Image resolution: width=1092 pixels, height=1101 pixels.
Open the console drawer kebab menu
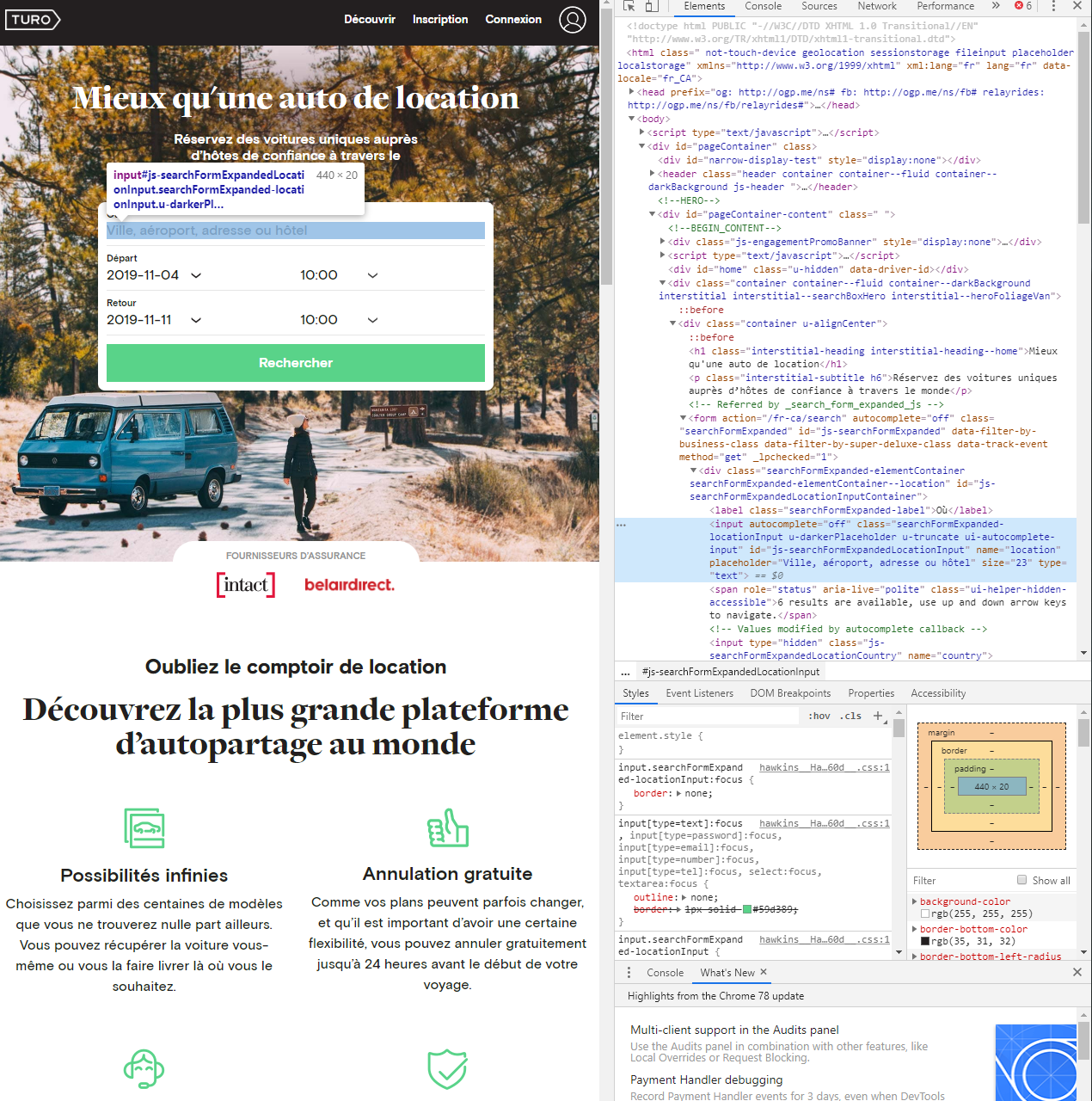tap(629, 972)
